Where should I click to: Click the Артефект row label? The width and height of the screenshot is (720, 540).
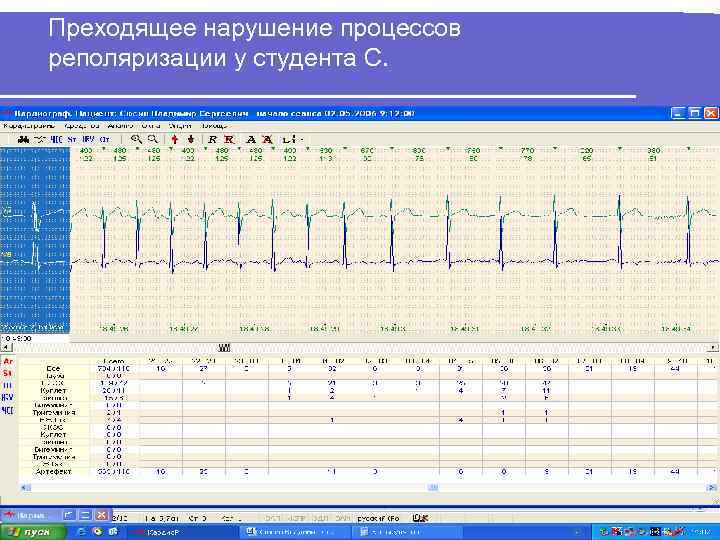click(53, 472)
